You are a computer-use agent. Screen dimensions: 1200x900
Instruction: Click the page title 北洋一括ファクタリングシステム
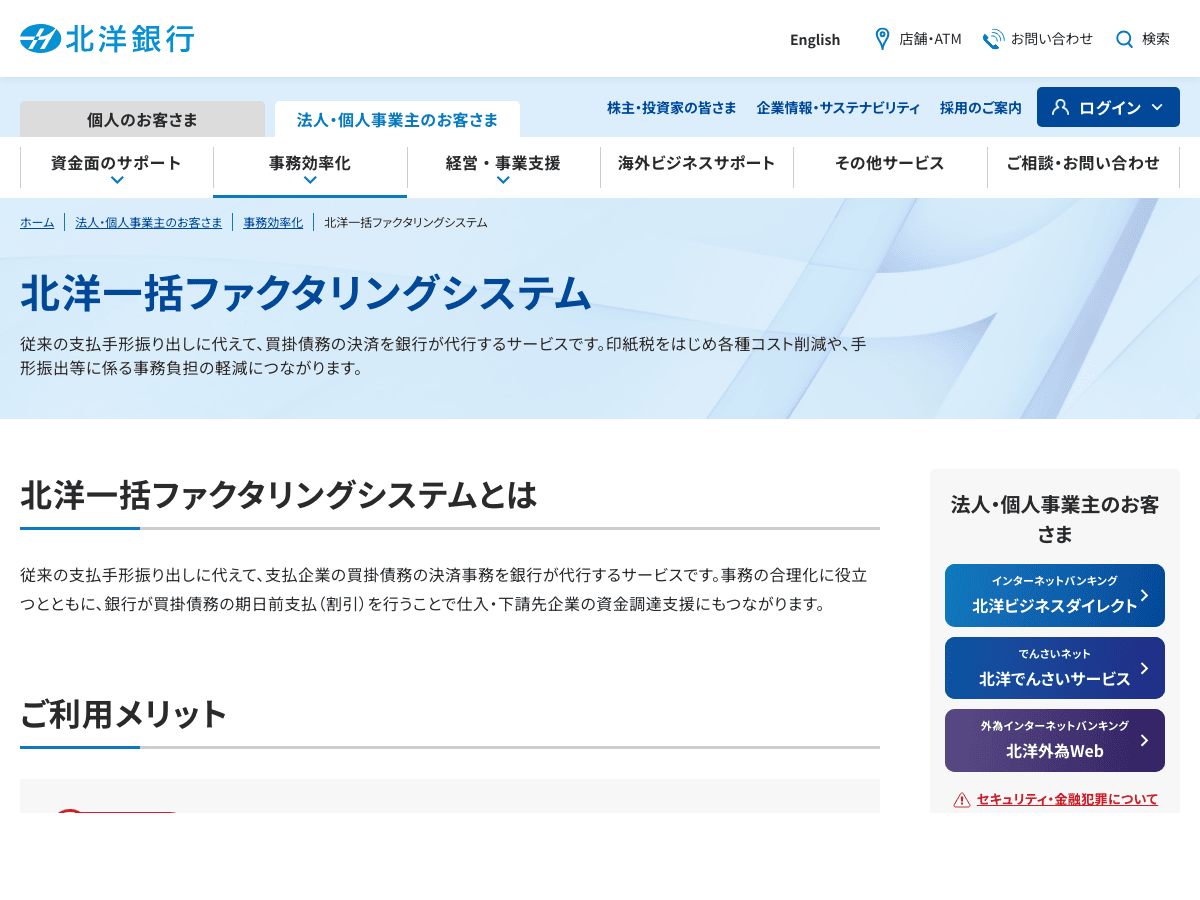pos(306,293)
